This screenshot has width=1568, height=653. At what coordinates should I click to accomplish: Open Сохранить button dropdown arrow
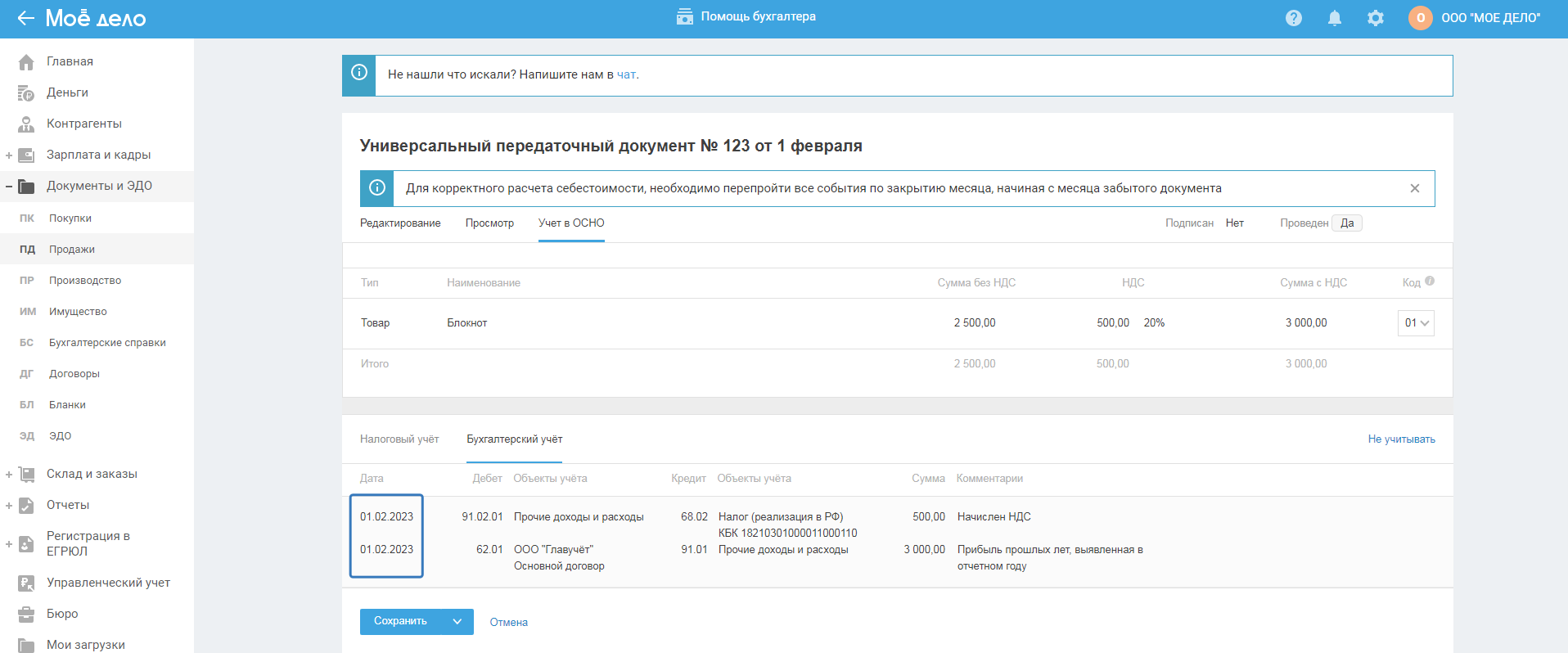point(457,622)
